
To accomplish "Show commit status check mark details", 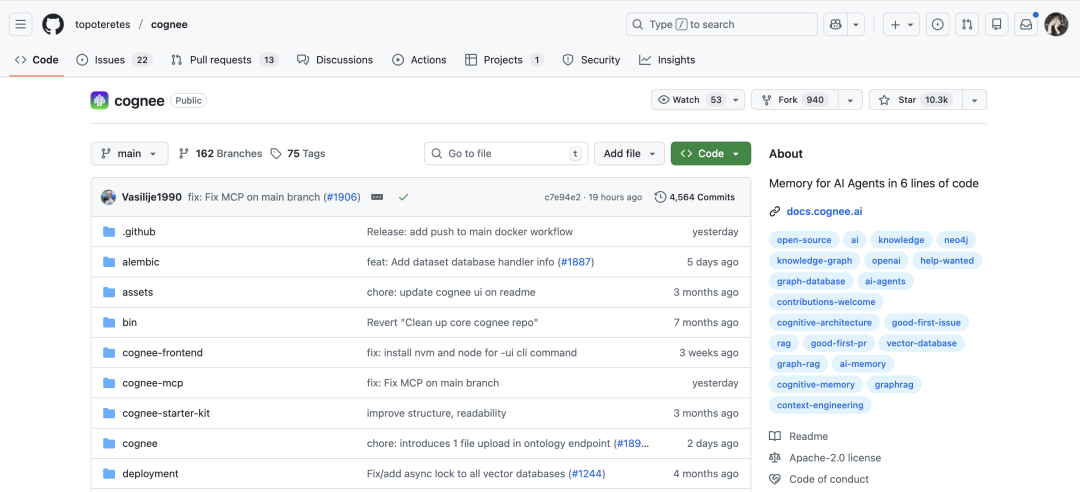I will [404, 197].
